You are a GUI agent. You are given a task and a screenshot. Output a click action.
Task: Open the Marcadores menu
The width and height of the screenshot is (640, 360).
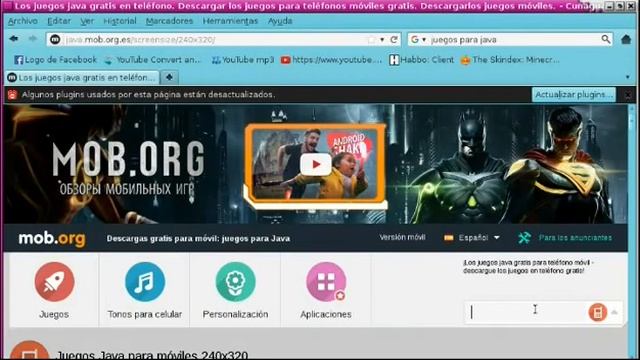(x=169, y=21)
